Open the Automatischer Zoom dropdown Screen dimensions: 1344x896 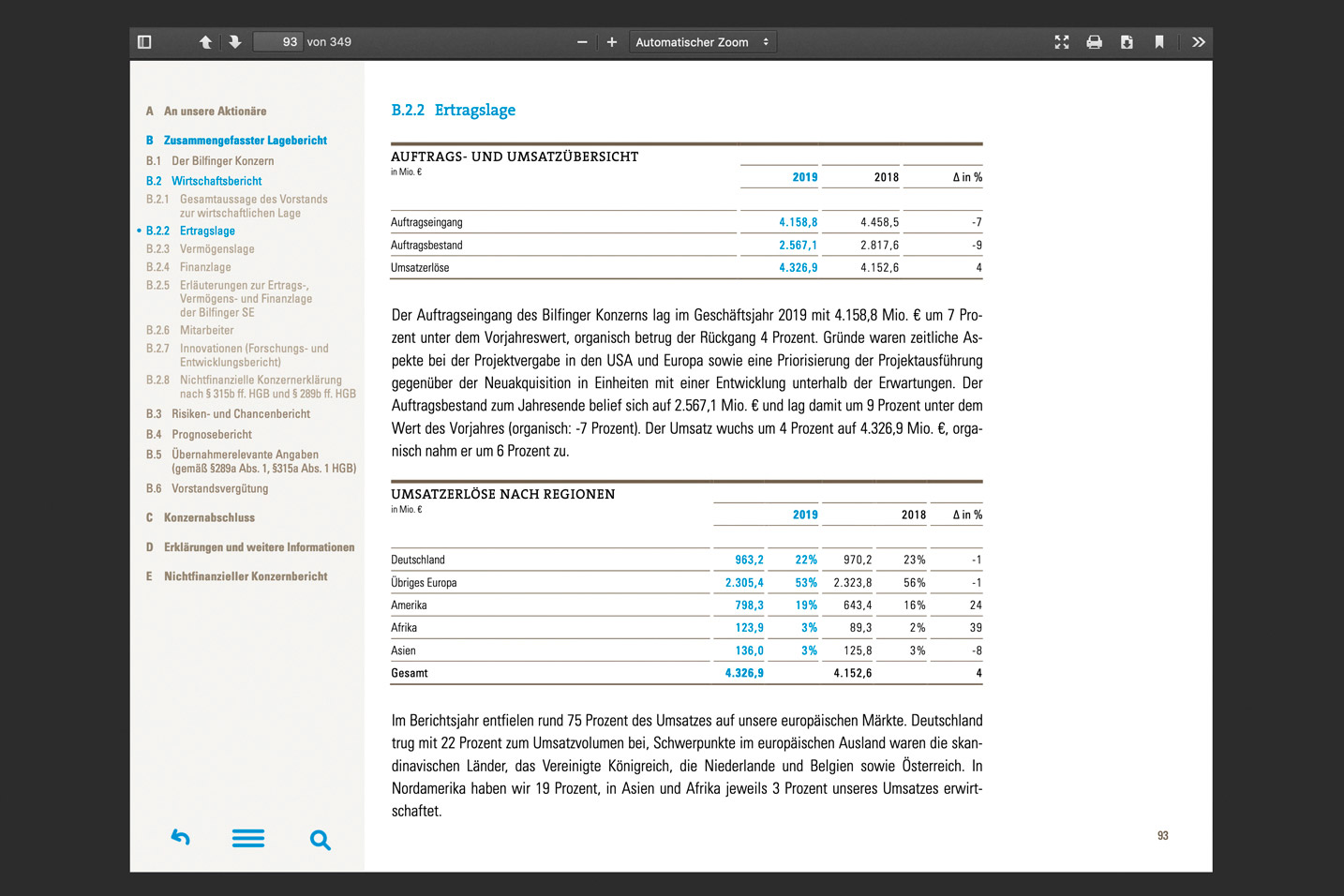pyautogui.click(x=702, y=42)
